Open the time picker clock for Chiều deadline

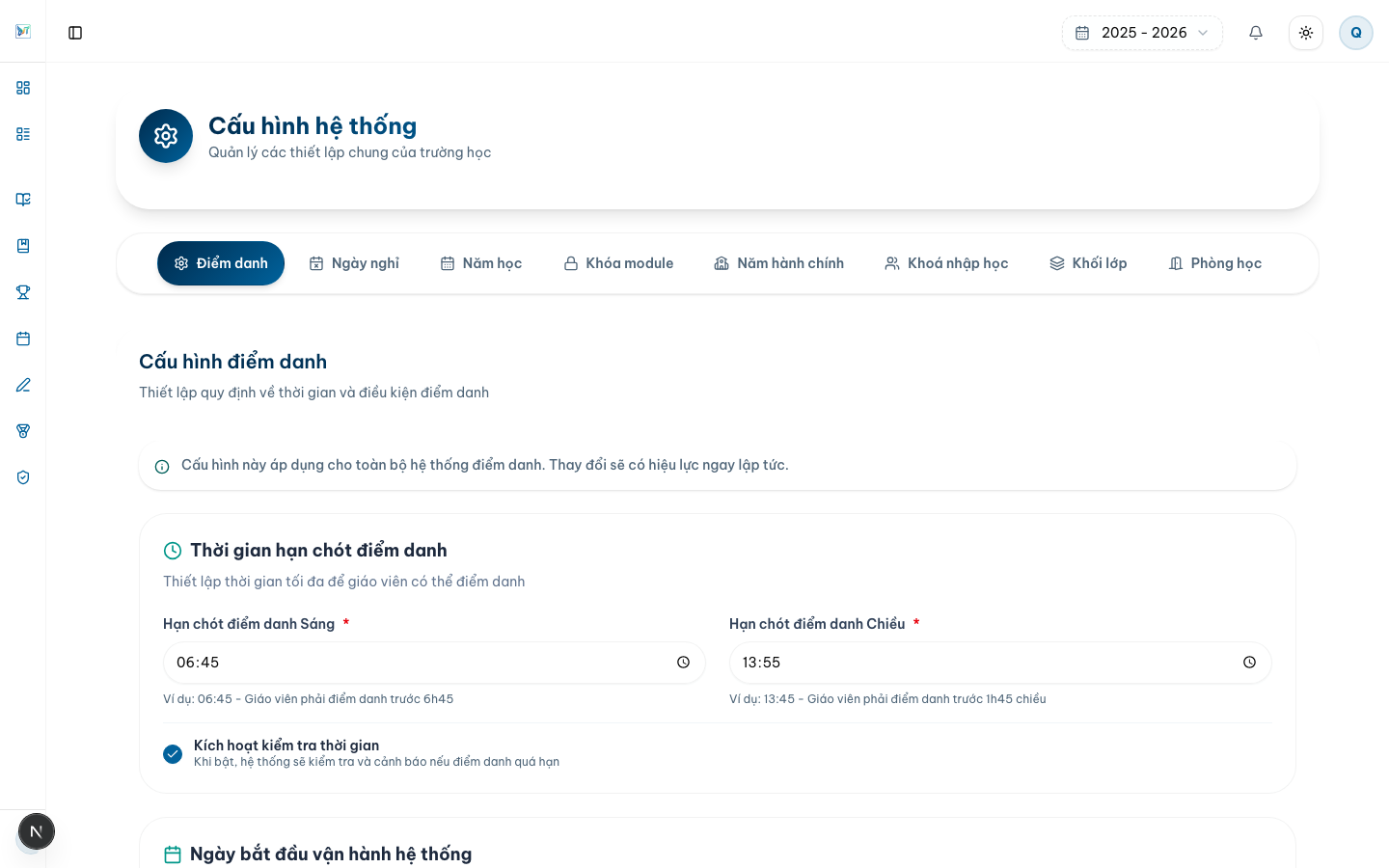tap(1249, 663)
